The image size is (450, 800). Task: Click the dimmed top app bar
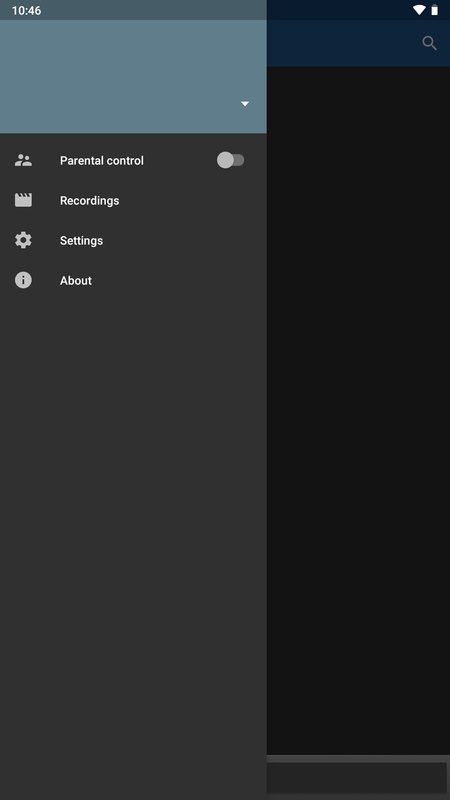click(342, 43)
